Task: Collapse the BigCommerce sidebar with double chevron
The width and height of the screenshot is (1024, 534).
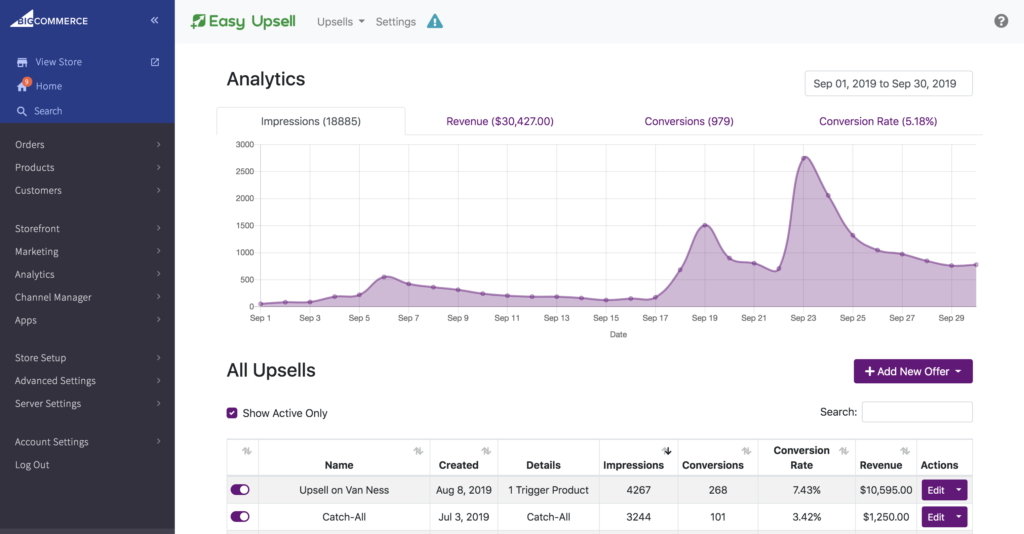Action: pos(154,20)
